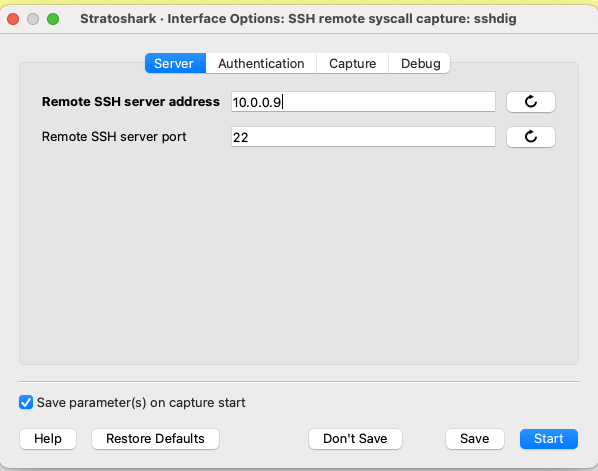Open the Authentication tab

[x=261, y=63]
